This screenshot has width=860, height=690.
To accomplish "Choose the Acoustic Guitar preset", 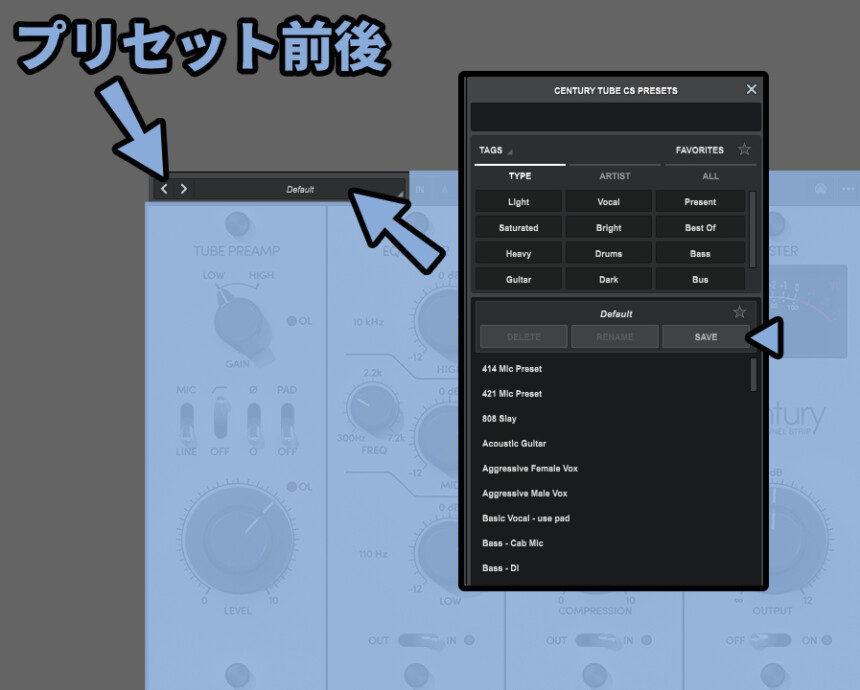I will (x=514, y=443).
